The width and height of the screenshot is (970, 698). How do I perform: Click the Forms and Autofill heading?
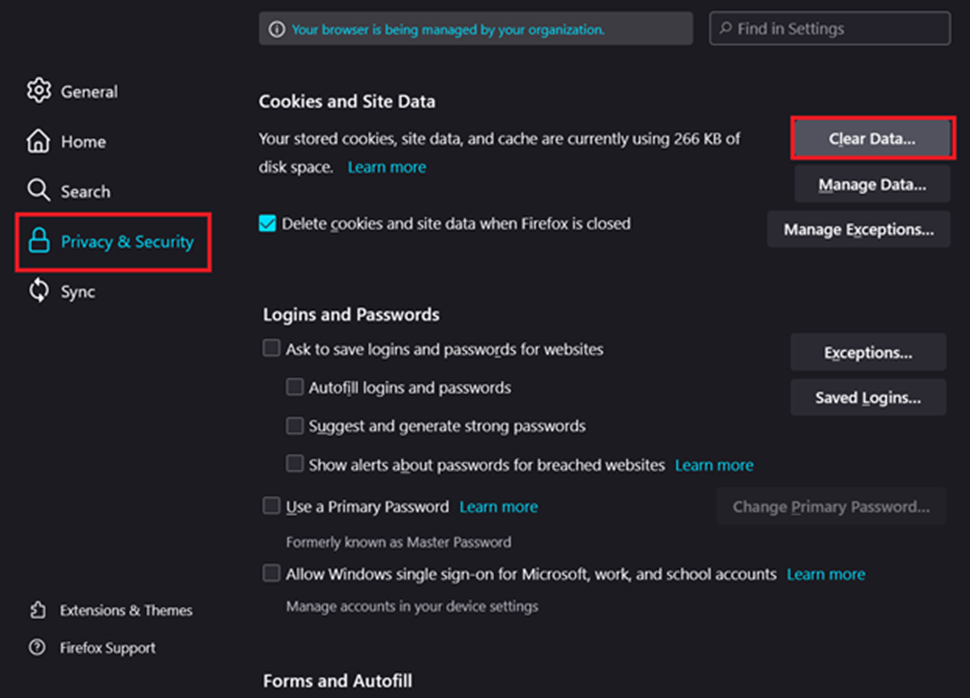coord(338,681)
